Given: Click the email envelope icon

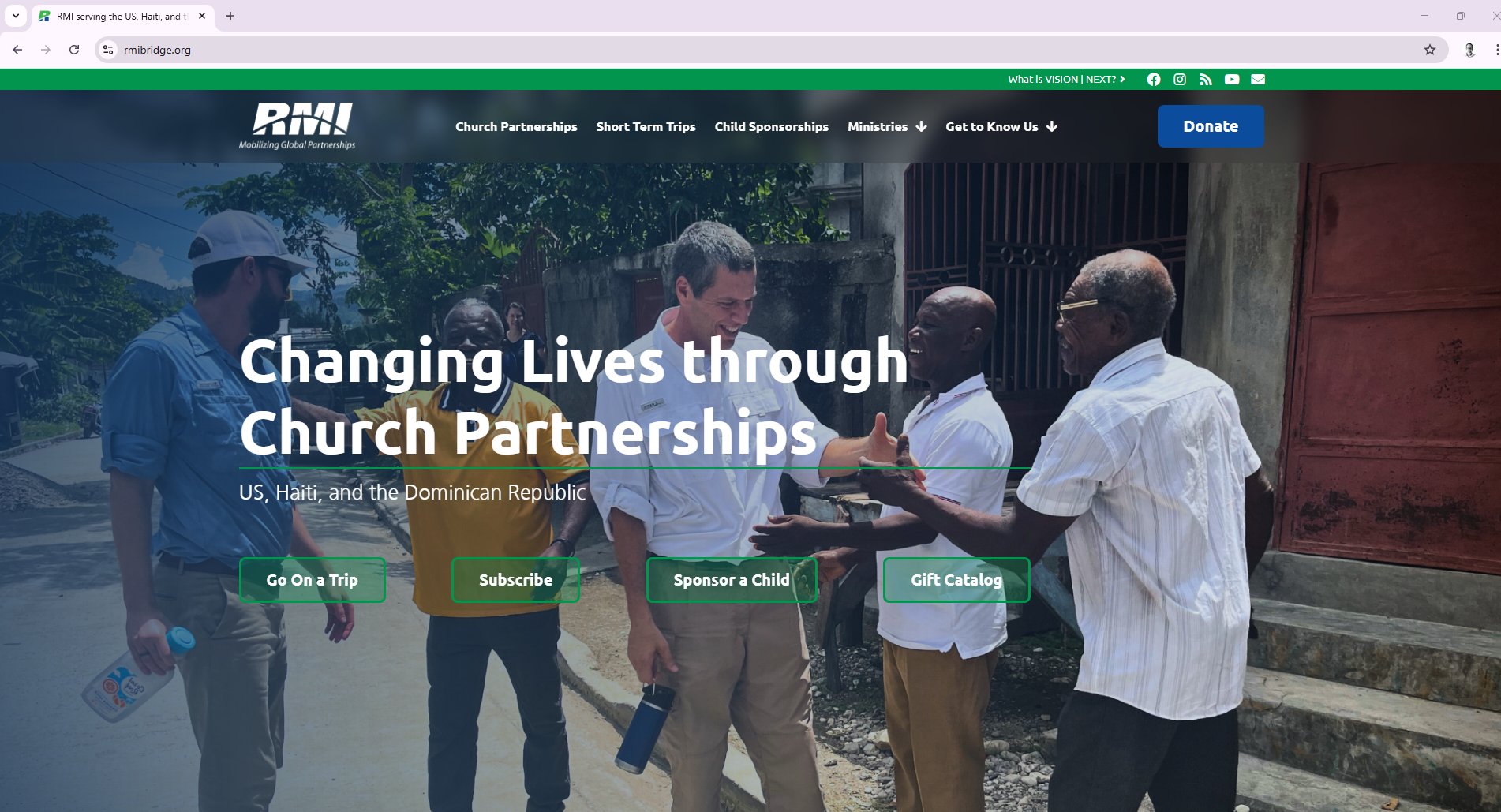Looking at the screenshot, I should [x=1258, y=79].
